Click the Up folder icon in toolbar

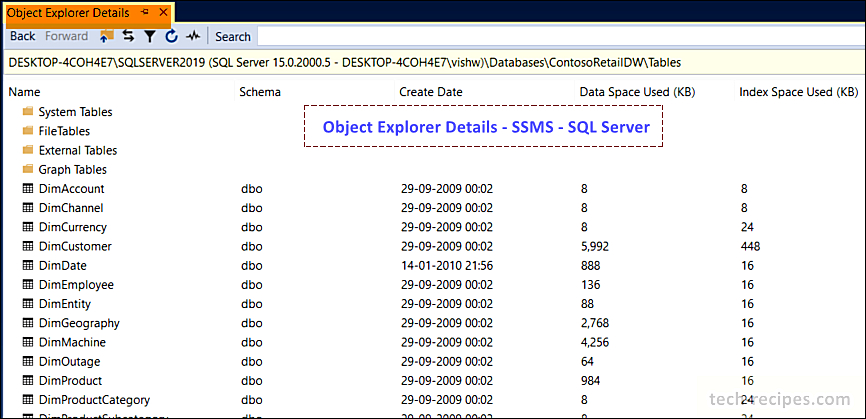(x=107, y=36)
